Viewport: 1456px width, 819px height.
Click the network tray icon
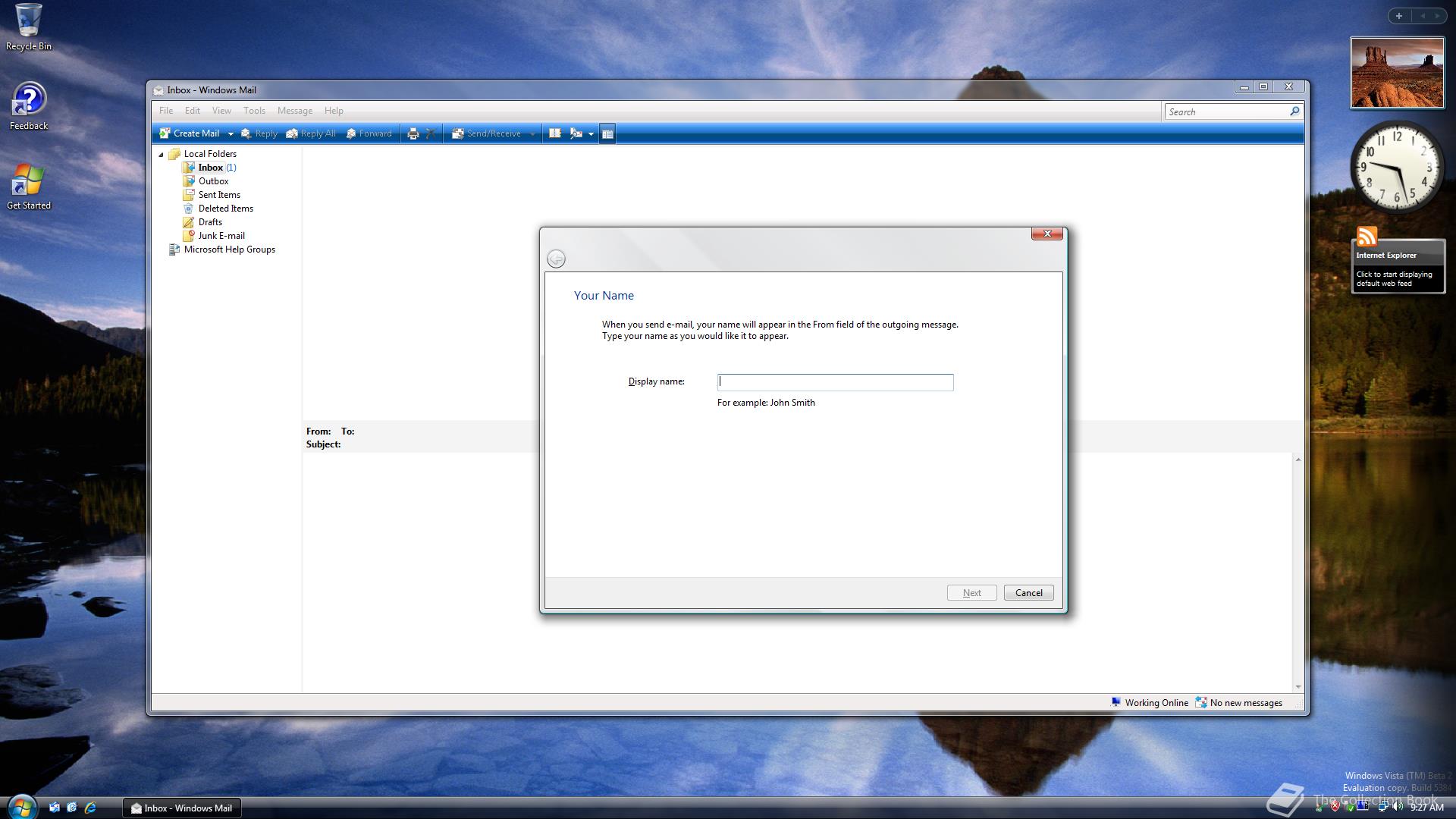coord(1383,808)
